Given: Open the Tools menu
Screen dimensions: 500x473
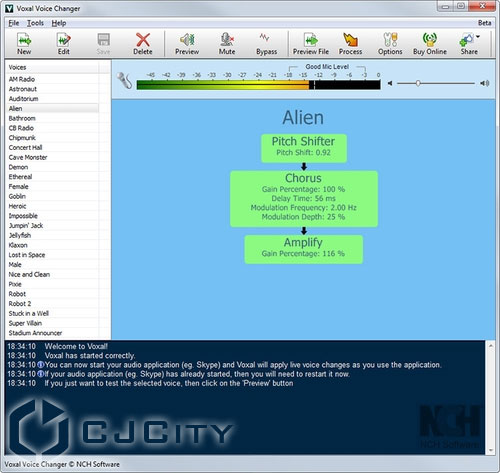Looking at the screenshot, I should click(x=35, y=23).
